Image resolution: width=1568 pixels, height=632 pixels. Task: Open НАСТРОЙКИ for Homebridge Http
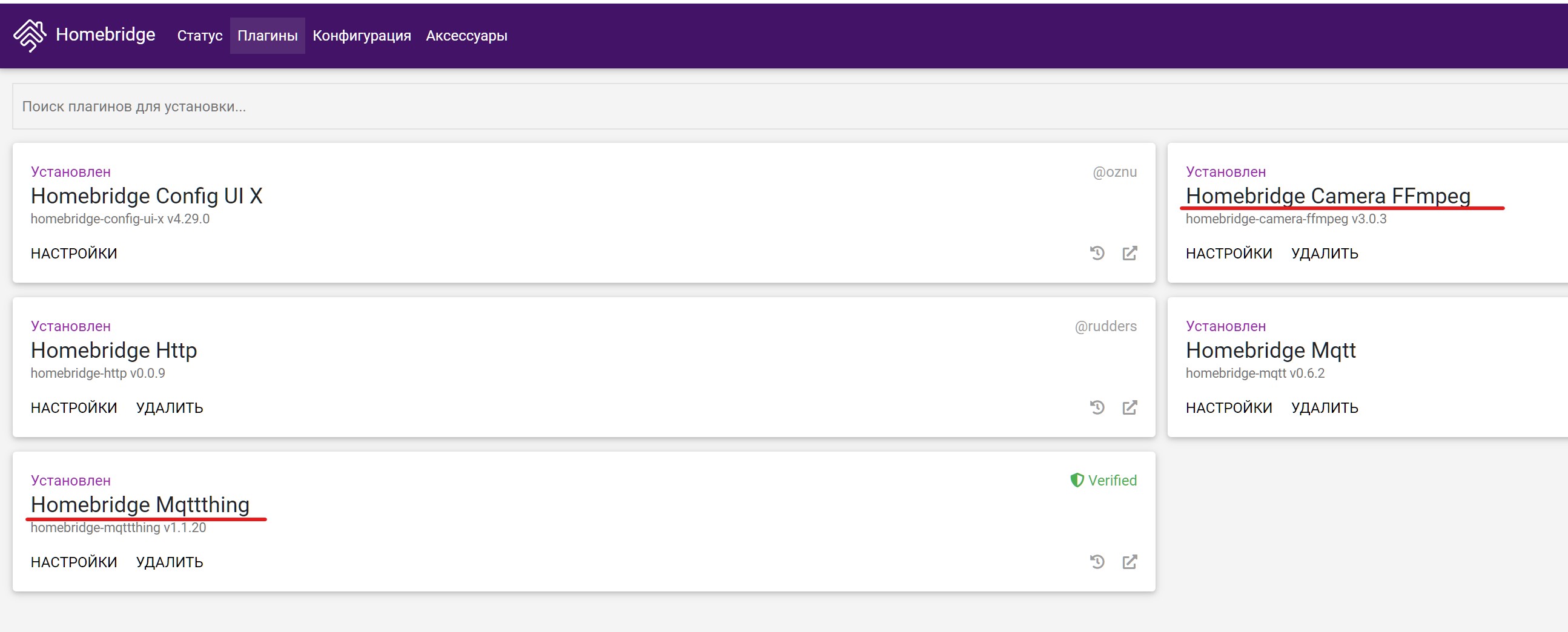pyautogui.click(x=74, y=408)
